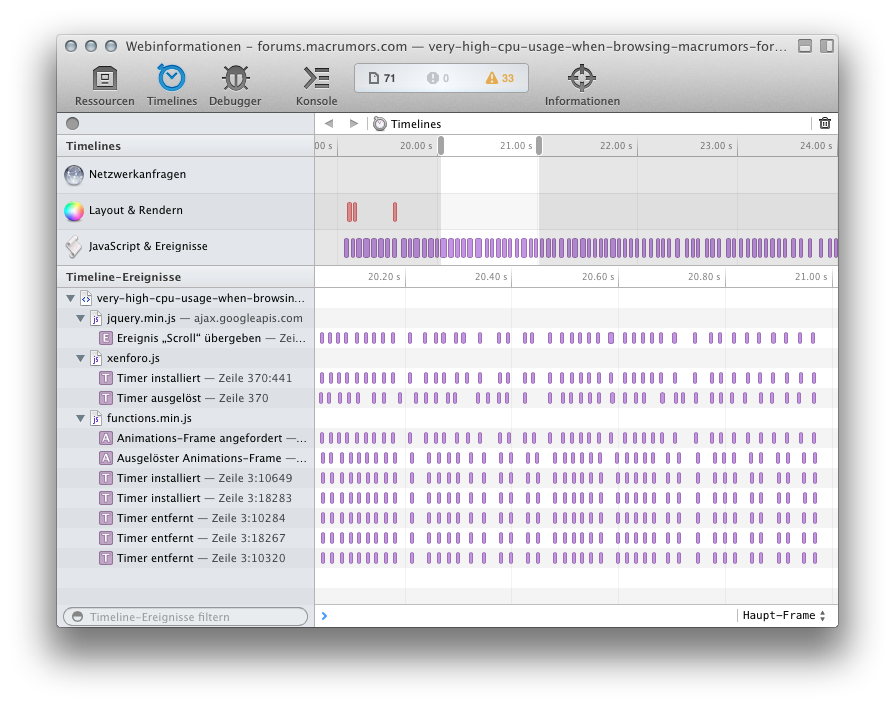Collapse the jquery.min.js tree node

(80, 318)
